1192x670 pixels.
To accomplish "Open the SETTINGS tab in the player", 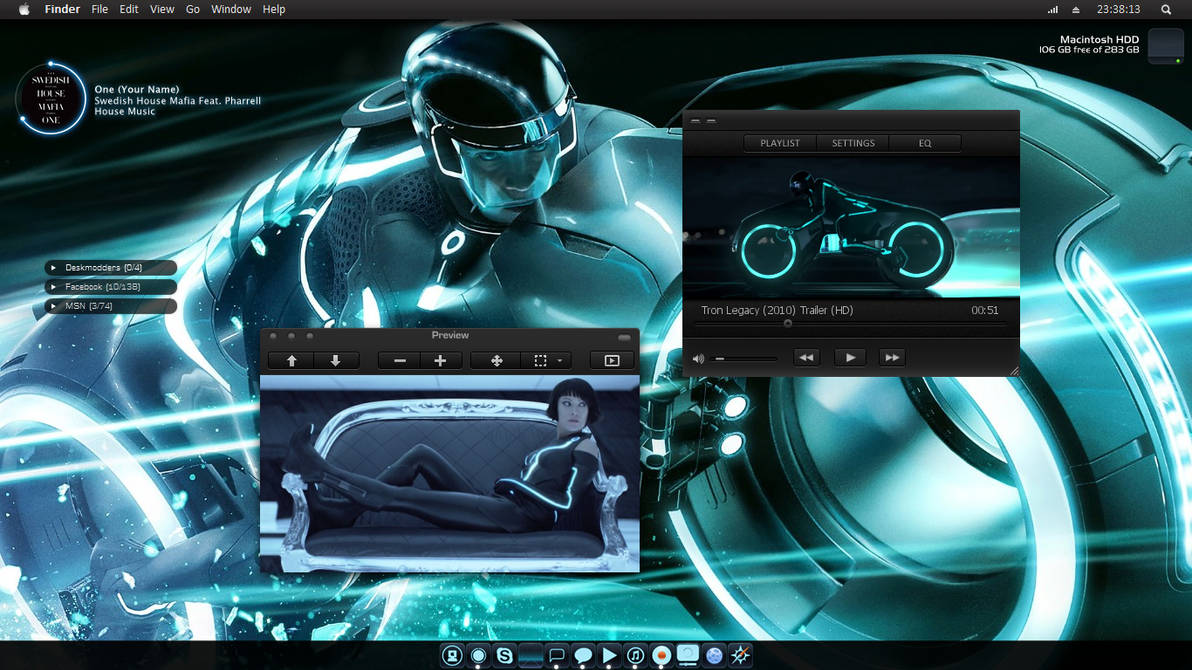I will tap(853, 143).
